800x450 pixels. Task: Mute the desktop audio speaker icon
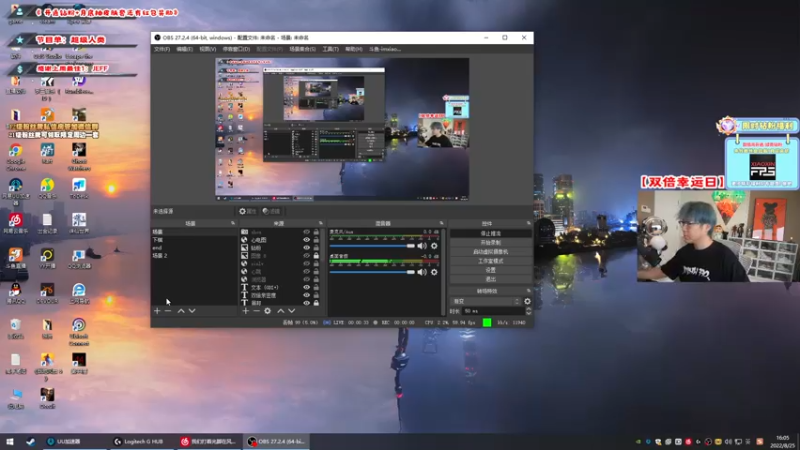(x=422, y=272)
